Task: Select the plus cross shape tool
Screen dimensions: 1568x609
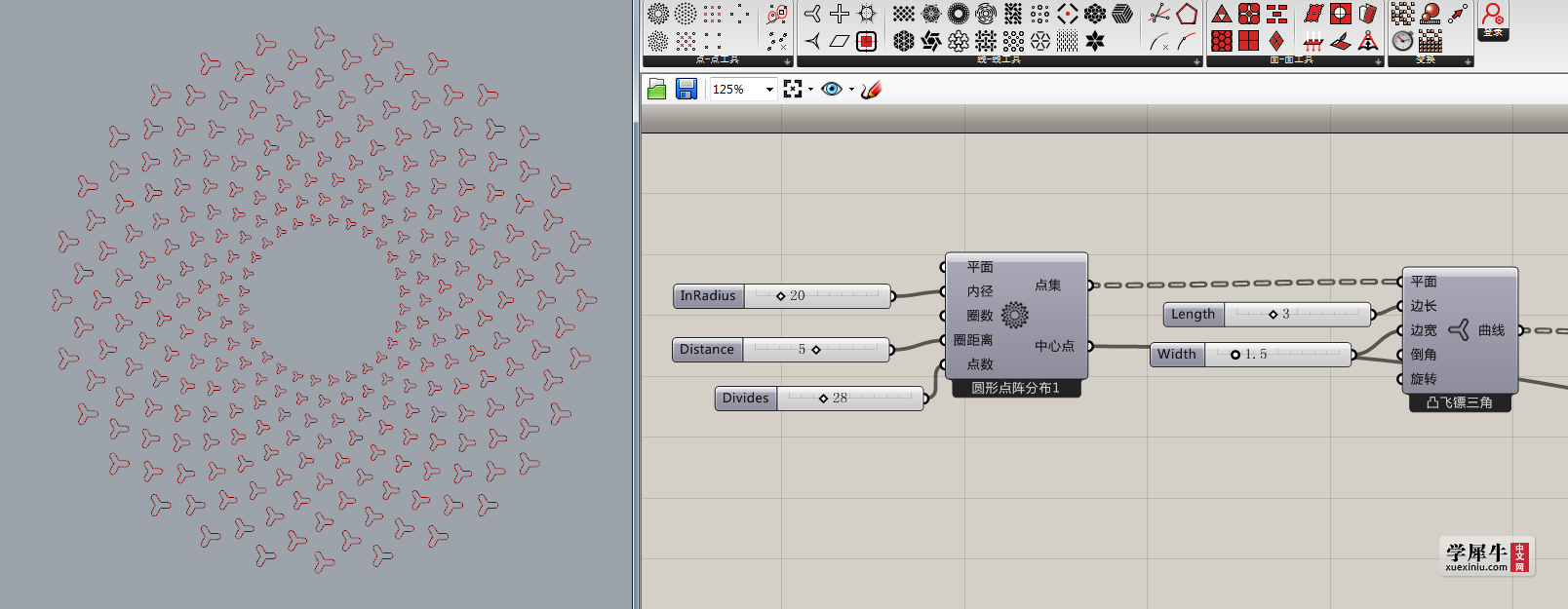Action: click(x=840, y=14)
